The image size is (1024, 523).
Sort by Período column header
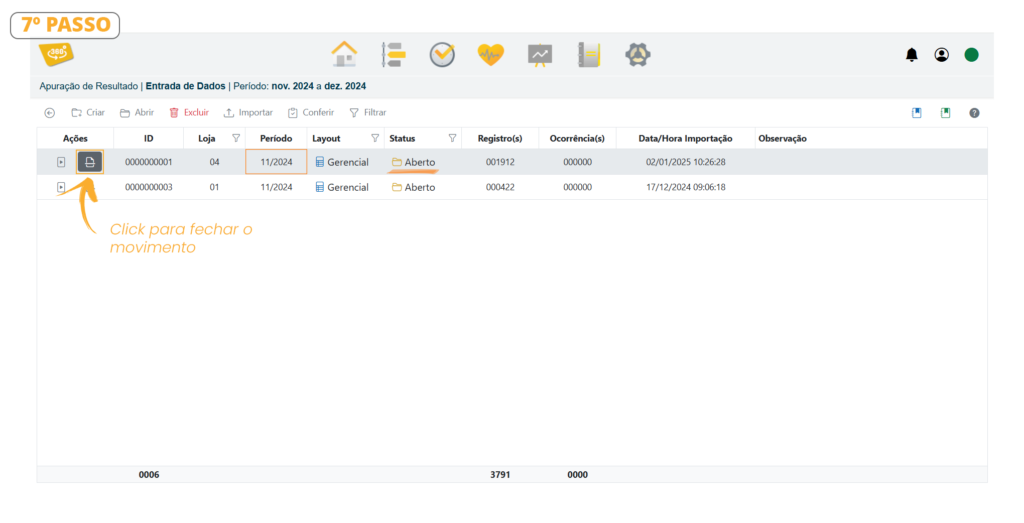click(x=276, y=138)
